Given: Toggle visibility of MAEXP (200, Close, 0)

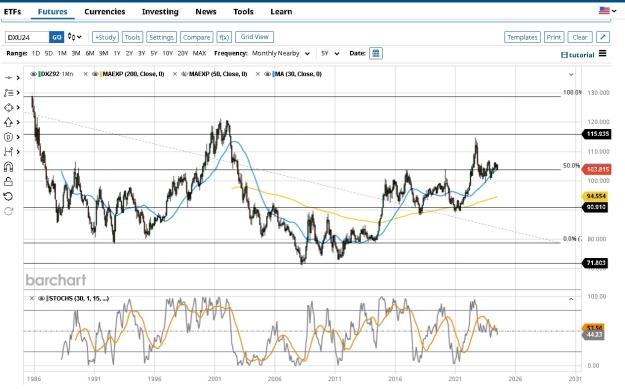Looking at the screenshot, I should pyautogui.click(x=95, y=74).
